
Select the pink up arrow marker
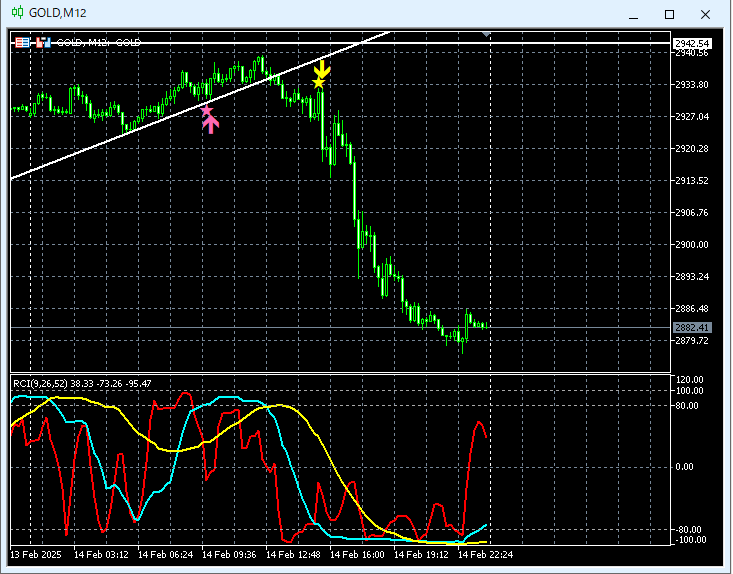coord(211,125)
